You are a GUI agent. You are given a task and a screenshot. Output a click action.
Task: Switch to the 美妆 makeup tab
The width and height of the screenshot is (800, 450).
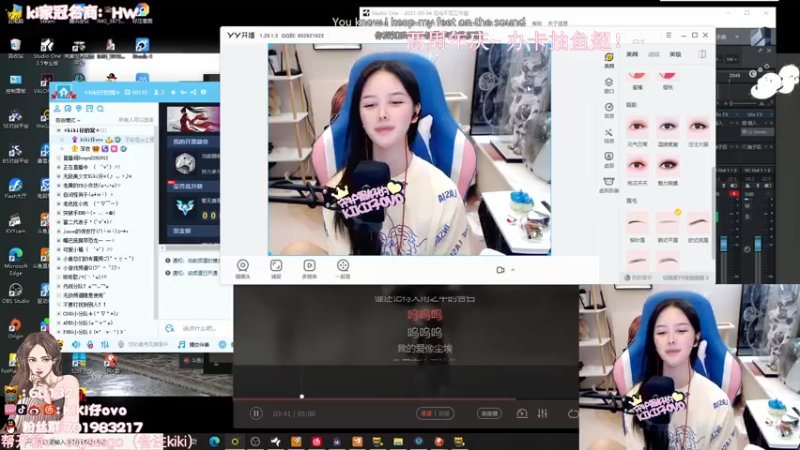click(676, 54)
